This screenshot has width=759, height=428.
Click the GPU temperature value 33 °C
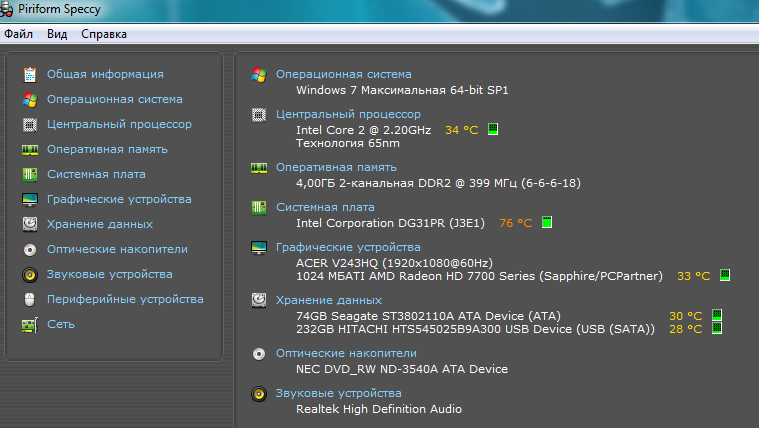pyautogui.click(x=693, y=276)
